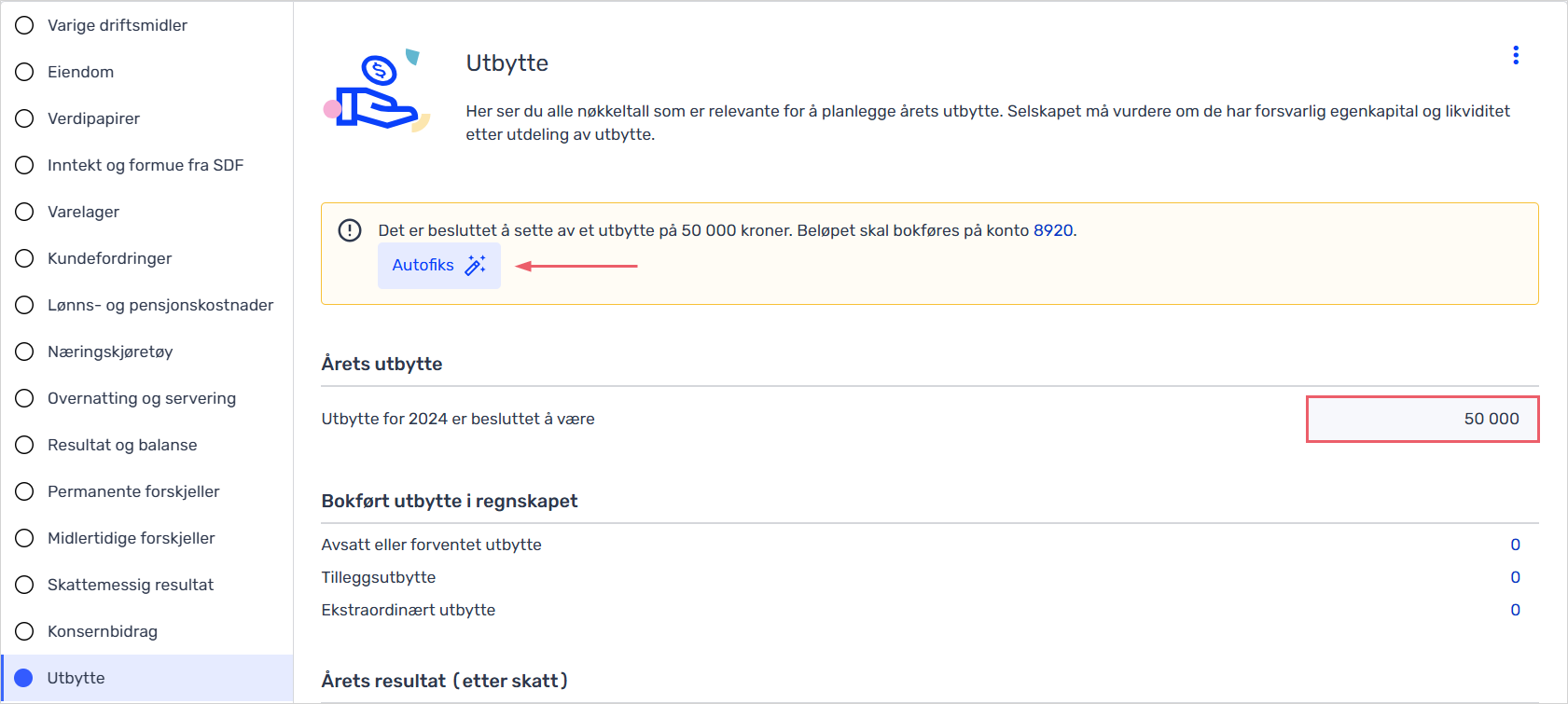Open Inntekt og formue fra SDF
Viewport: 1568px width, 704px height.
coord(146,165)
